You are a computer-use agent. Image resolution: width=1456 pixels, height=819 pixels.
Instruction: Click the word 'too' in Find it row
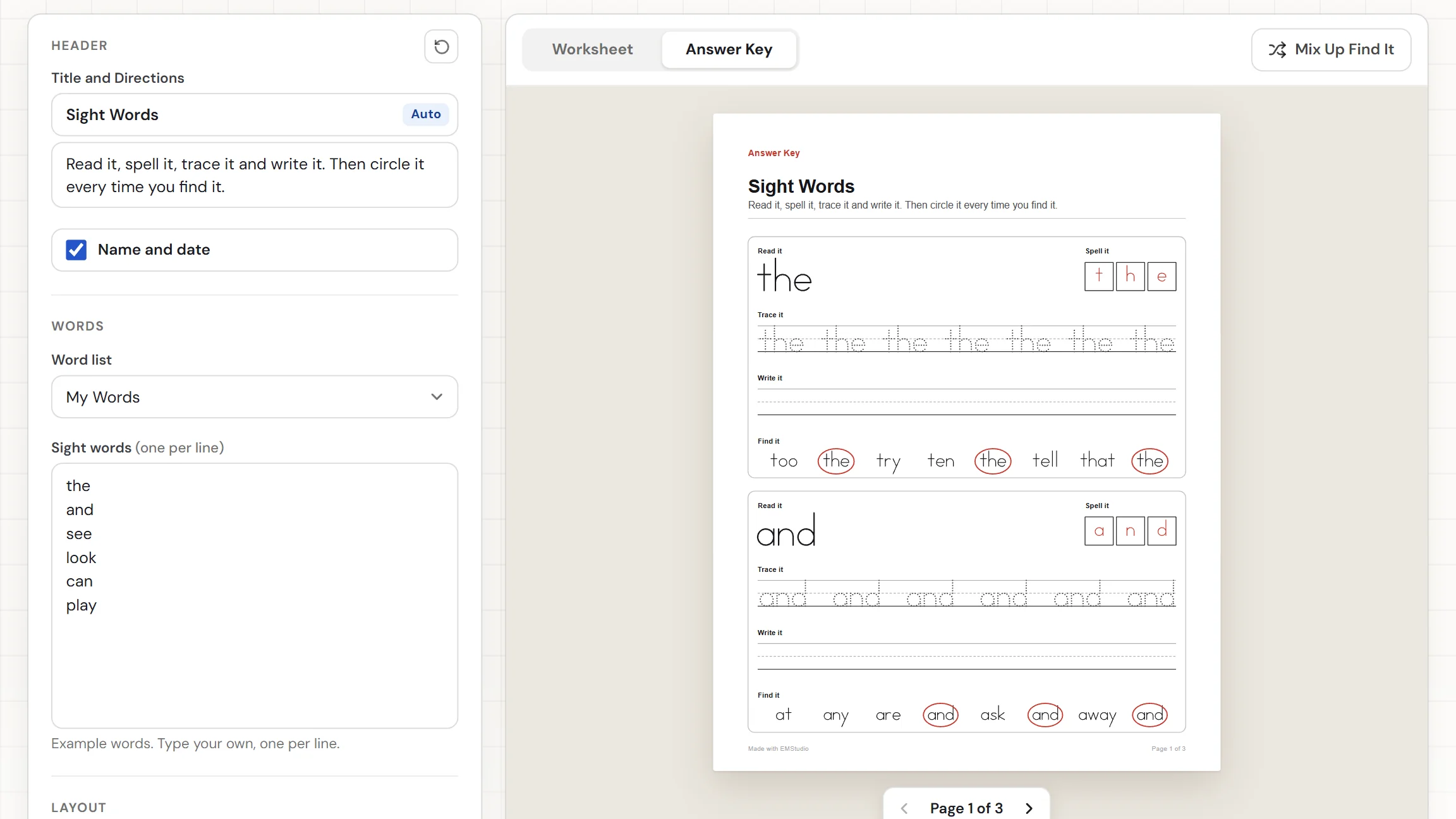(x=784, y=461)
